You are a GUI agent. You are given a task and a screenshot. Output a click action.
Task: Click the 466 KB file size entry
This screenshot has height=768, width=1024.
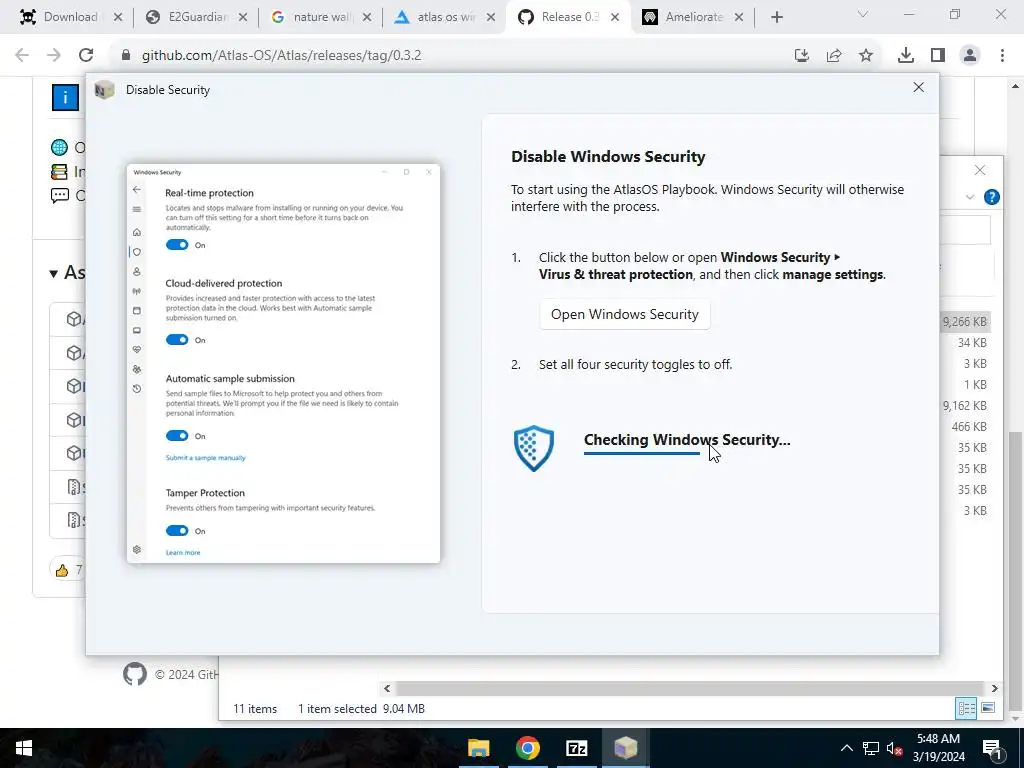pyautogui.click(x=969, y=426)
